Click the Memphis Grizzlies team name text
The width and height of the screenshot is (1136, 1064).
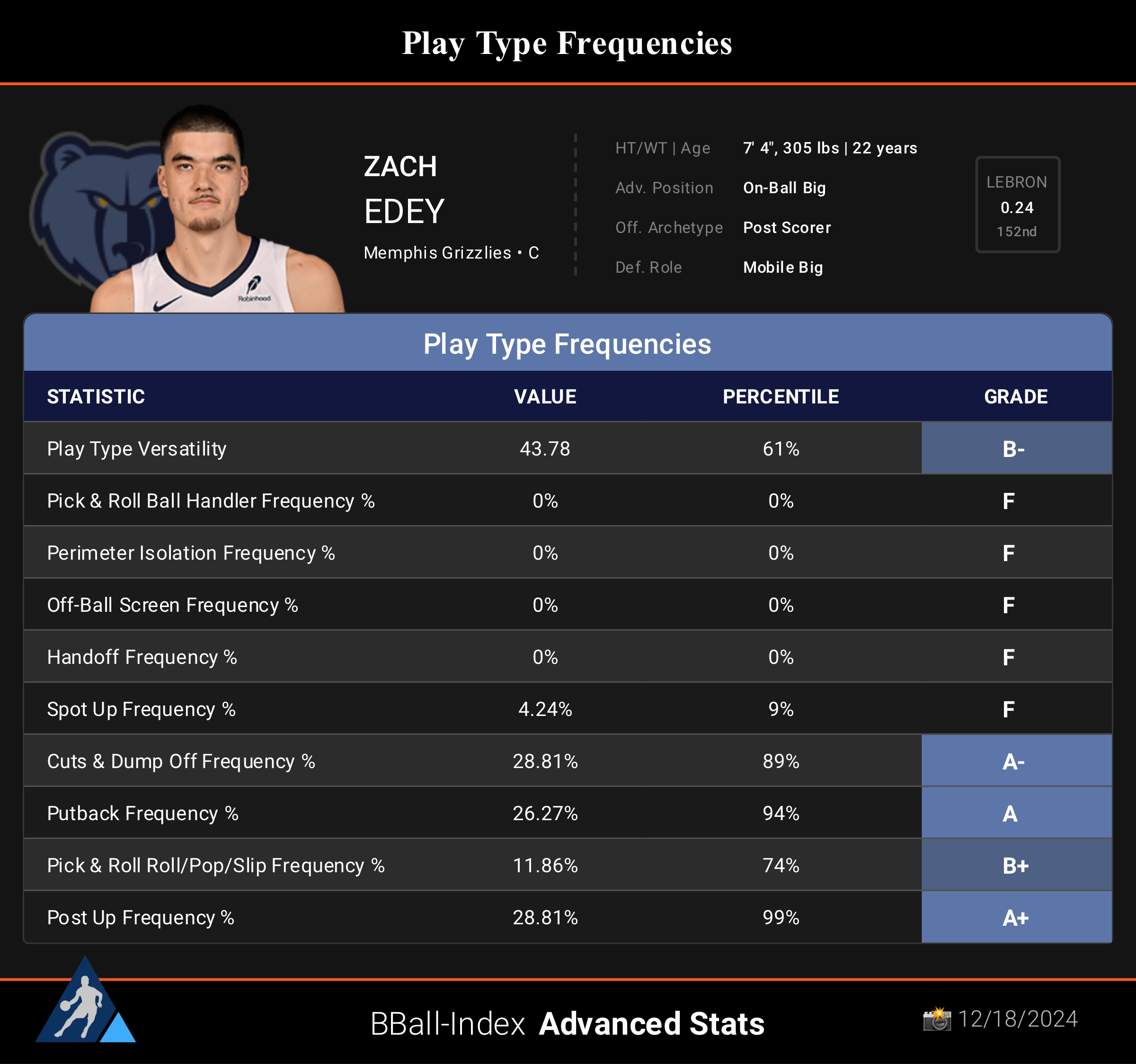437,253
